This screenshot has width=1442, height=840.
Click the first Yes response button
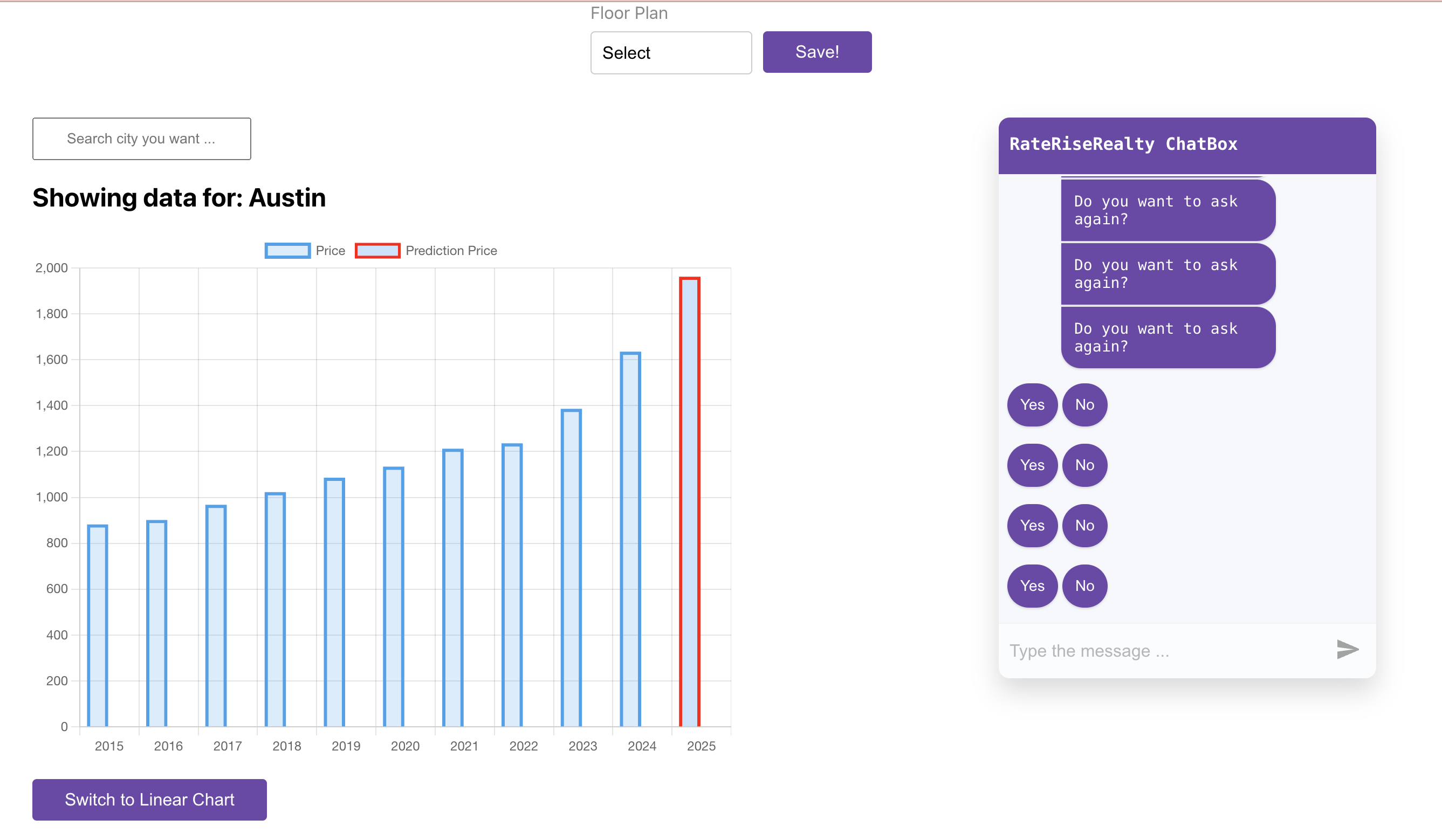tap(1032, 404)
